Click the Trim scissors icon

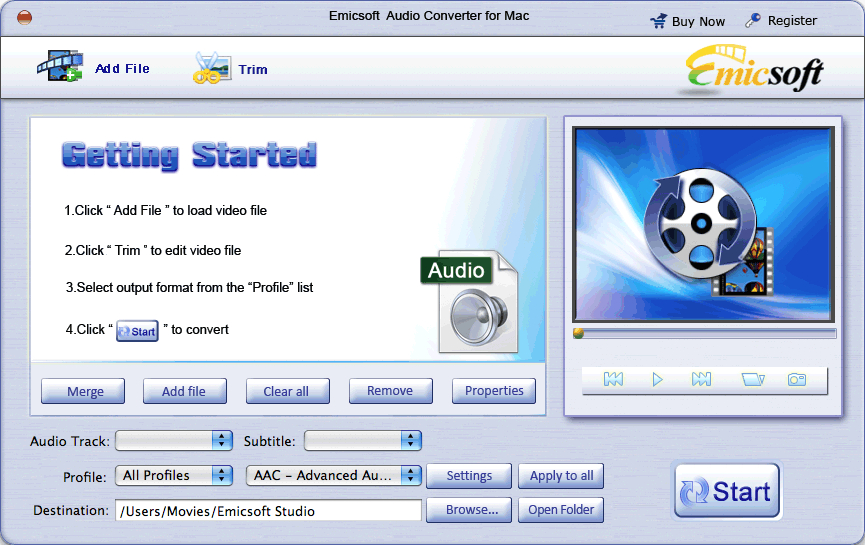tap(211, 68)
